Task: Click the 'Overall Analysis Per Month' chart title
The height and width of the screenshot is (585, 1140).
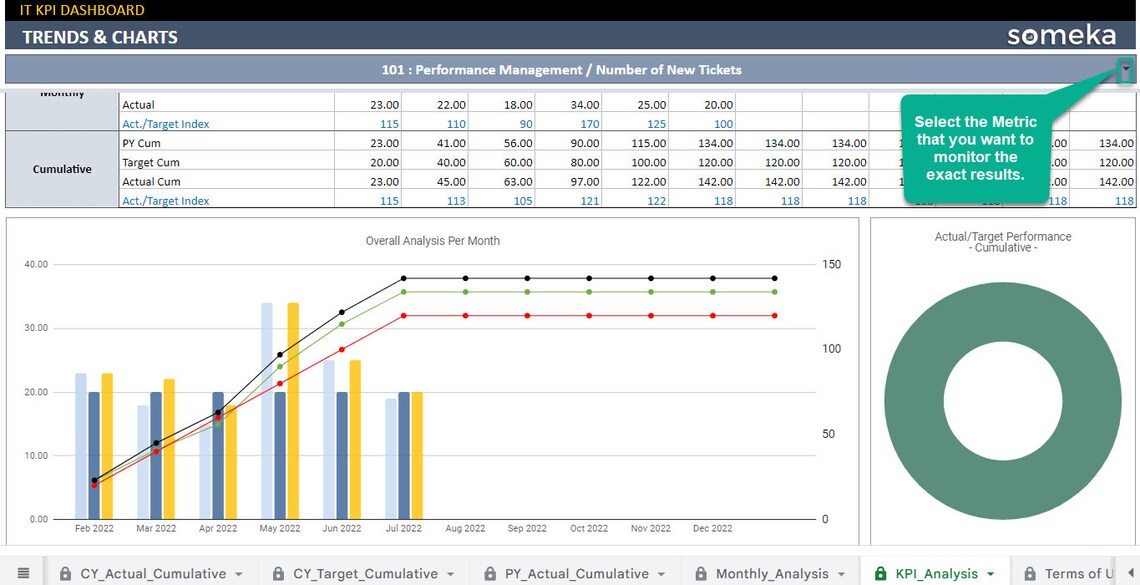Action: pyautogui.click(x=433, y=241)
